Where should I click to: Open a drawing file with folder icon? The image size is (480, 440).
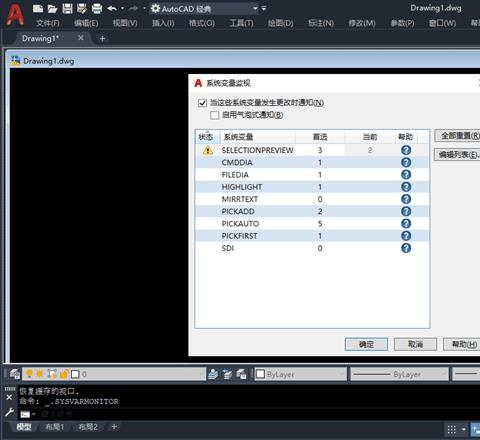(x=52, y=8)
